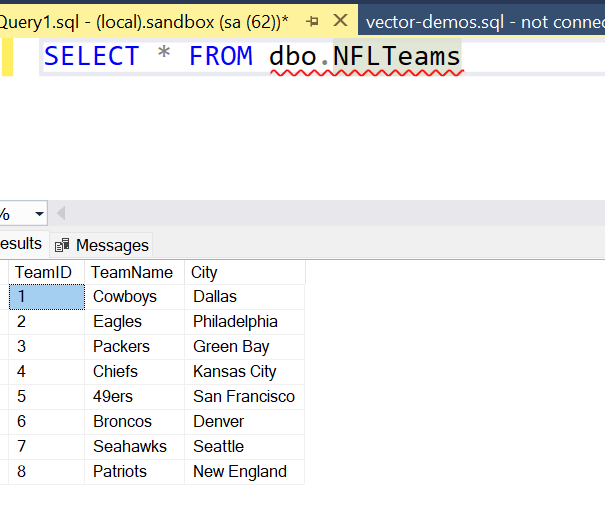
Task: Select the San Francisco cell
Action: click(x=245, y=397)
